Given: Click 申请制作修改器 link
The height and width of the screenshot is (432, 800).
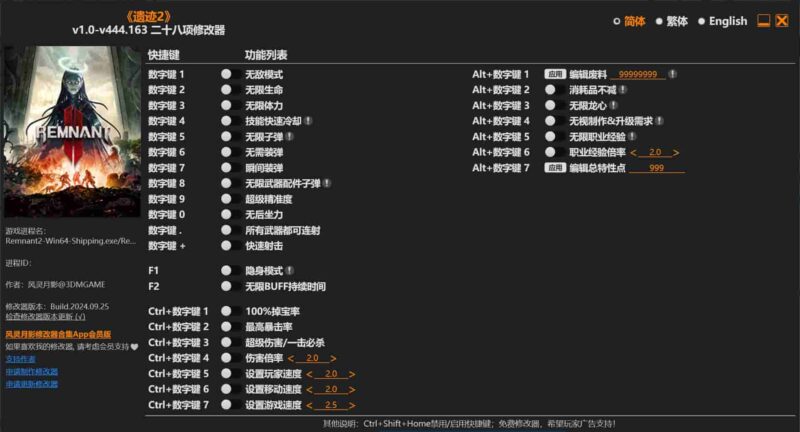Looking at the screenshot, I should coord(32,371).
